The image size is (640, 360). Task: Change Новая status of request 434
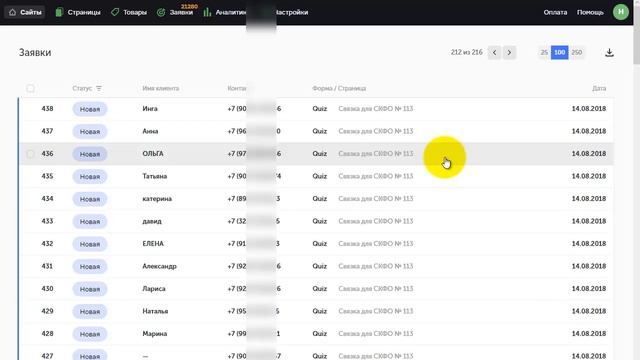click(90, 199)
